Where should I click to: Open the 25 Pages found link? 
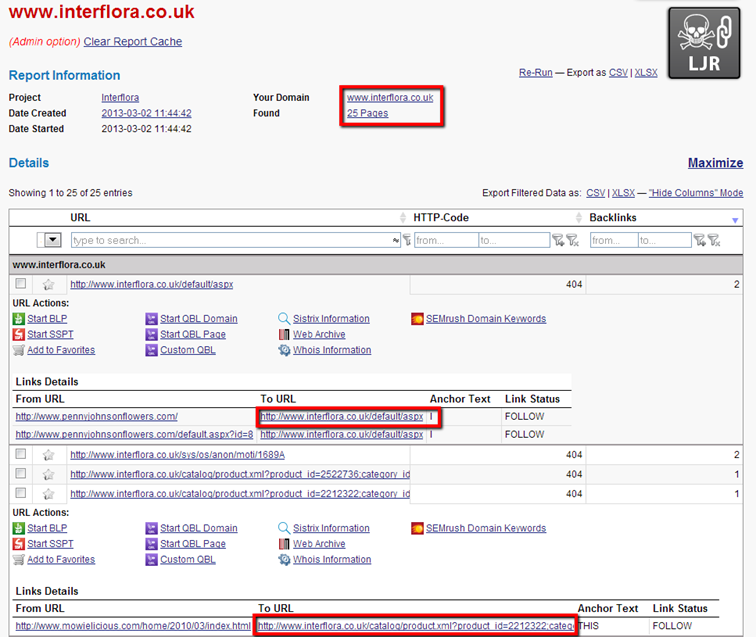point(367,113)
